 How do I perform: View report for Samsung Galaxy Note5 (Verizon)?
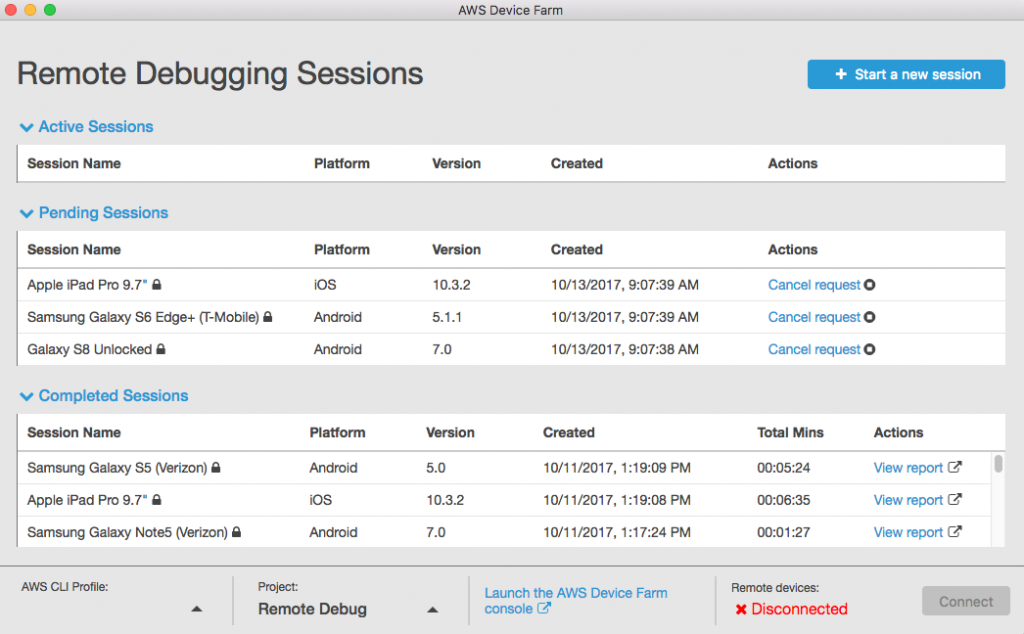pos(908,532)
